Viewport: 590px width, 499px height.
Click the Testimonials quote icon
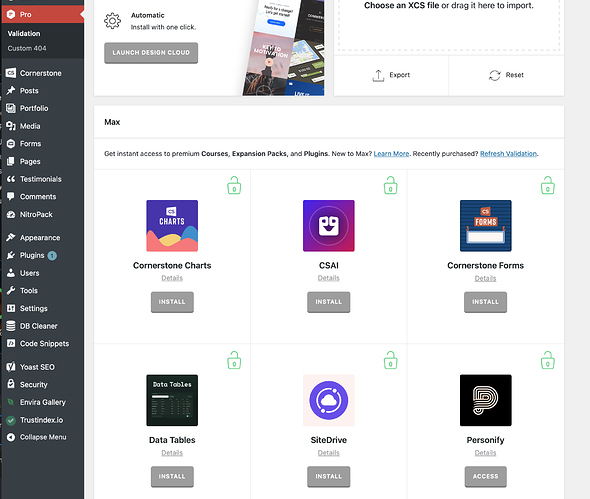pos(11,179)
